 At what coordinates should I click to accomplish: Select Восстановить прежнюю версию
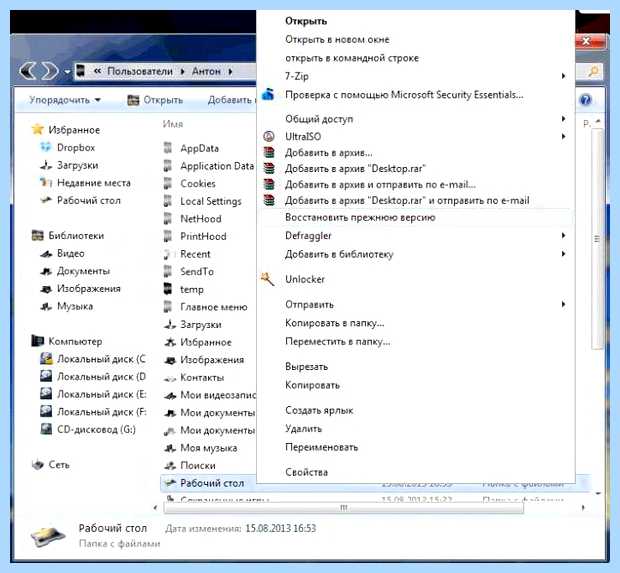360,217
